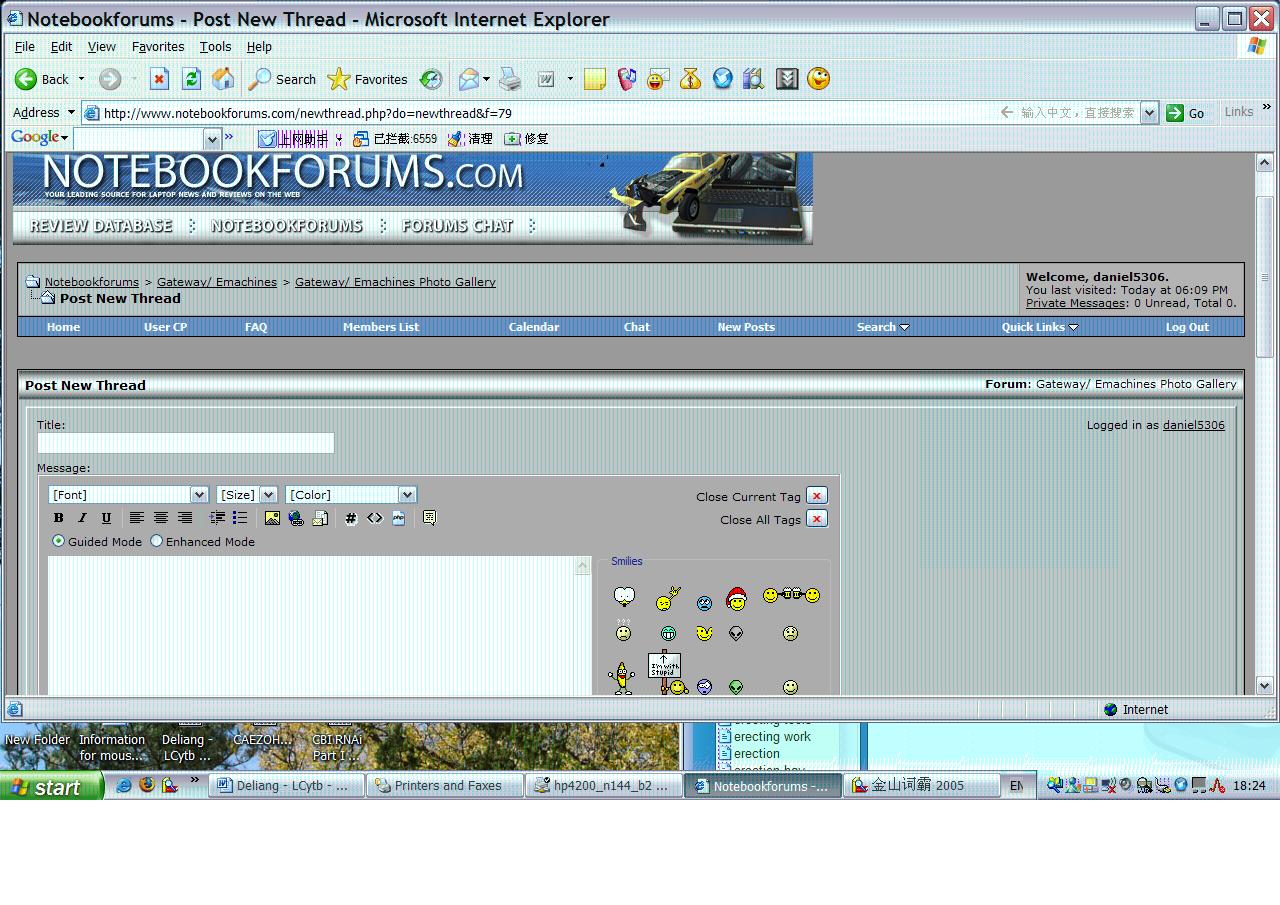
Task: Click the IE Go button
Action: tap(1186, 113)
